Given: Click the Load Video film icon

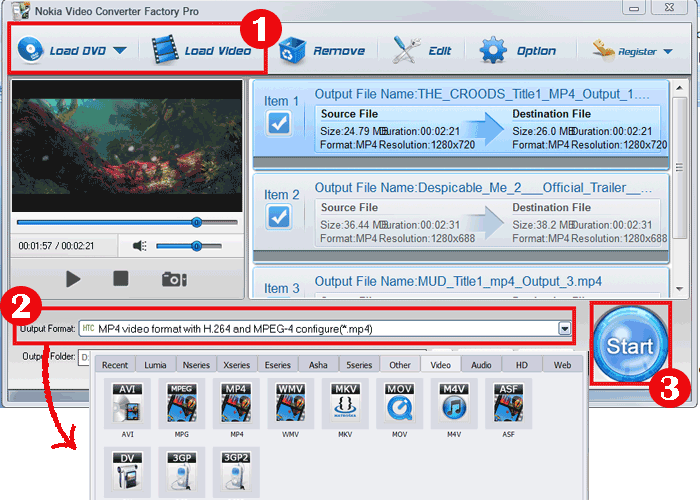Looking at the screenshot, I should (x=165, y=50).
